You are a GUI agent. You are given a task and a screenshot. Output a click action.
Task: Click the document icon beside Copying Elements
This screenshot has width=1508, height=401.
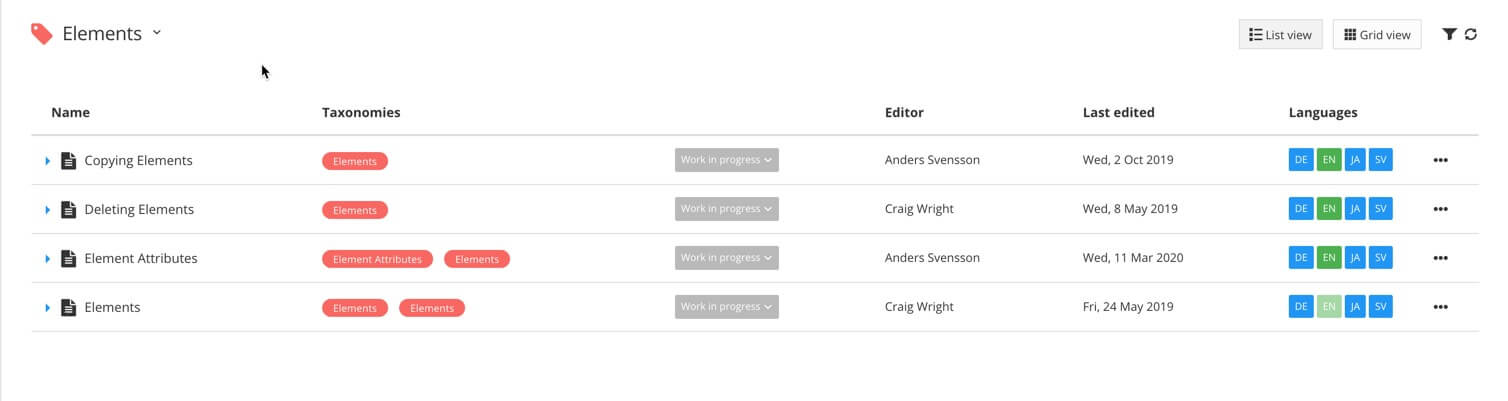pyautogui.click(x=68, y=160)
